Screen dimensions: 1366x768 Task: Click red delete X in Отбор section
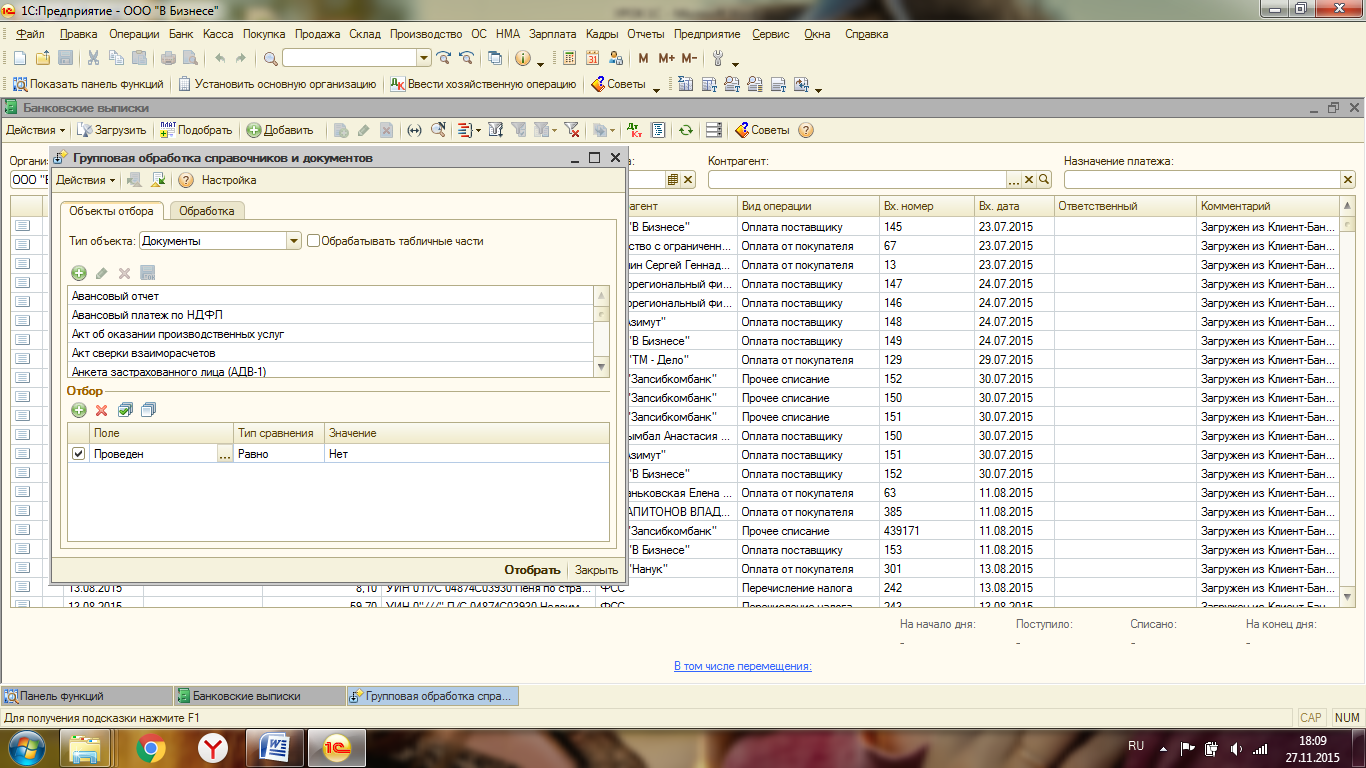[101, 410]
